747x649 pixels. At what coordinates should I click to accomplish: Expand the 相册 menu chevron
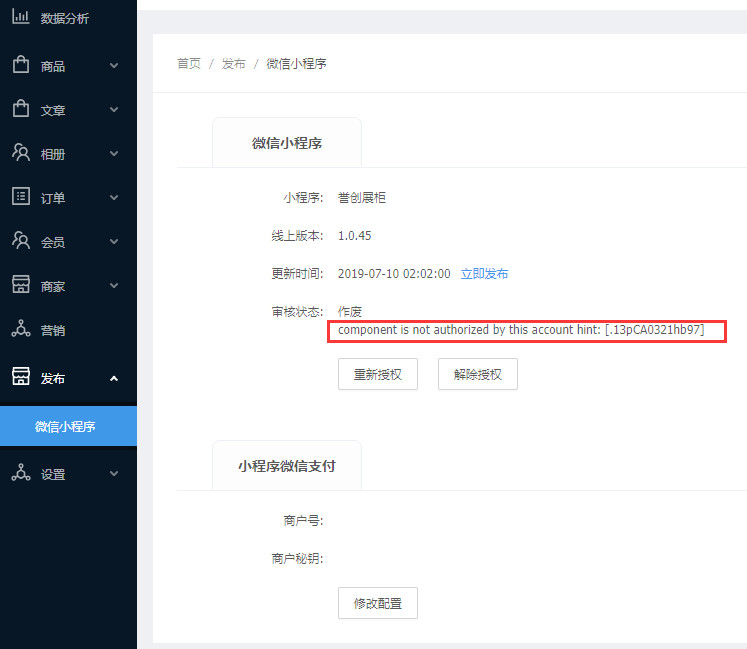[114, 153]
